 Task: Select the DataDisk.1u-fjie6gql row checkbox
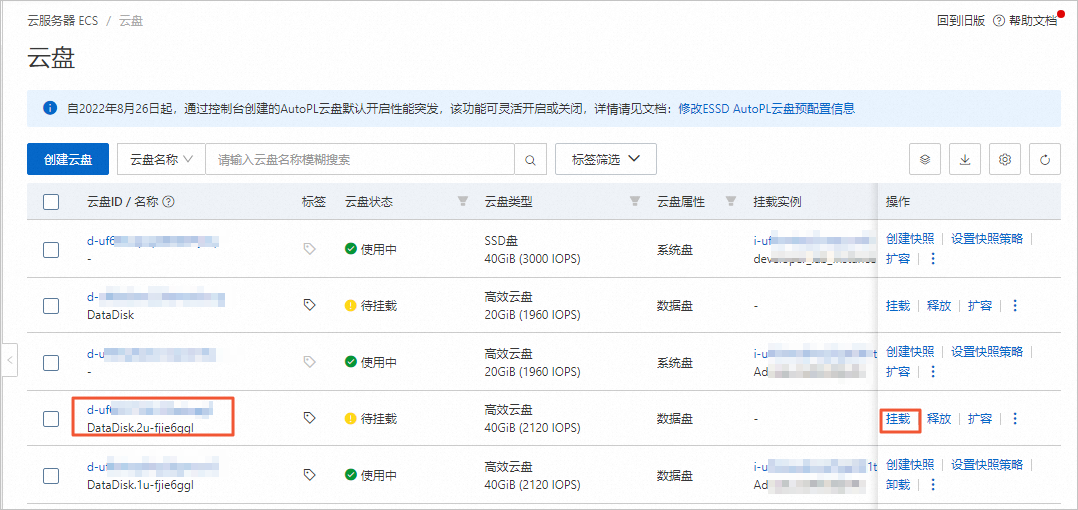point(51,475)
